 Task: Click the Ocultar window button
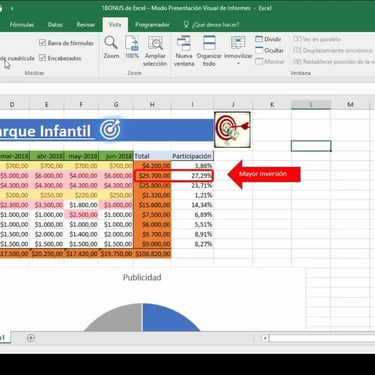[x=269, y=50]
